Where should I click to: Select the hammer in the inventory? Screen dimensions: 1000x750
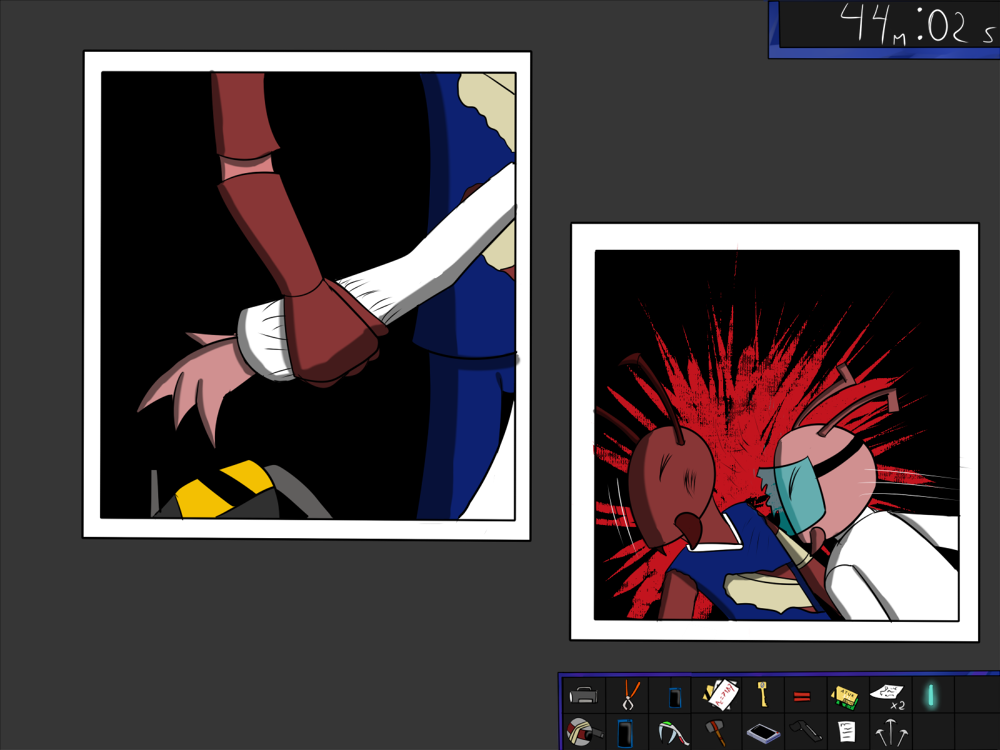click(x=715, y=732)
